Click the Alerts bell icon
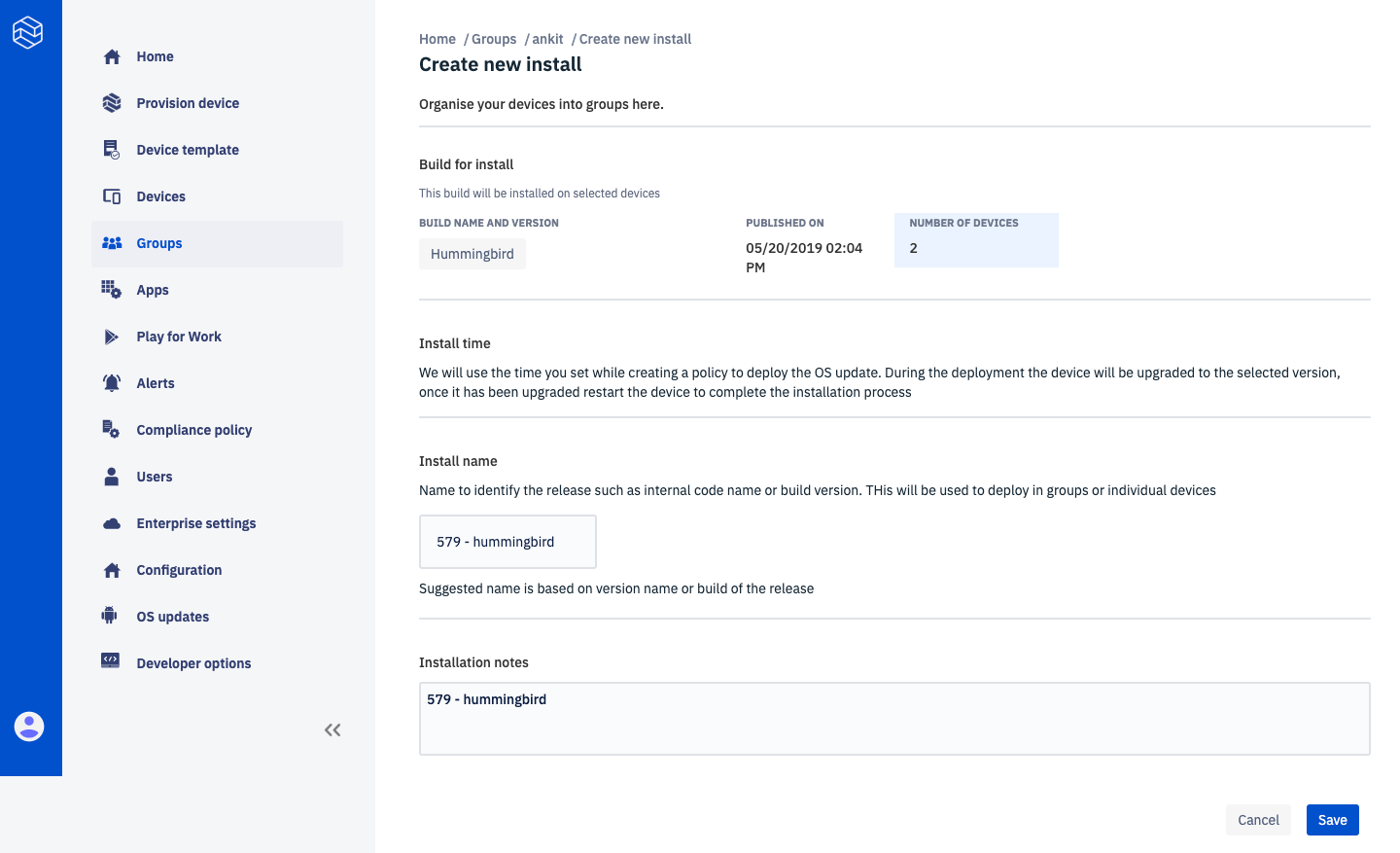 (112, 383)
